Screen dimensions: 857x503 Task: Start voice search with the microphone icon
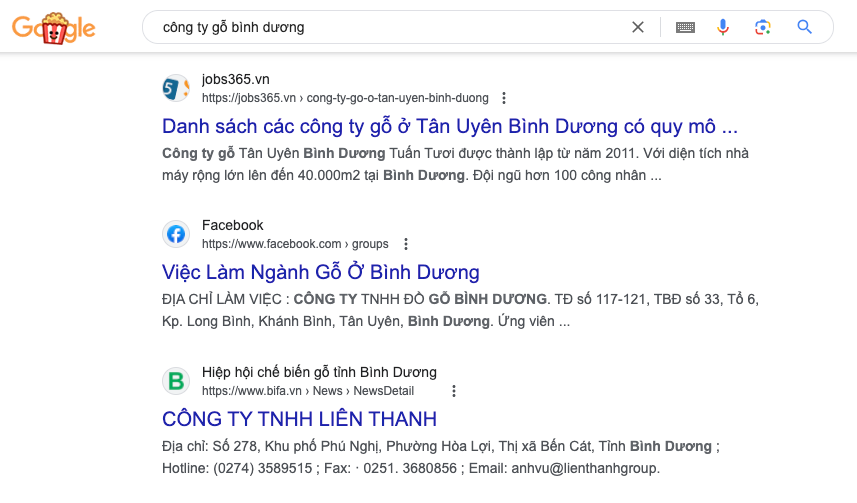[x=723, y=27]
